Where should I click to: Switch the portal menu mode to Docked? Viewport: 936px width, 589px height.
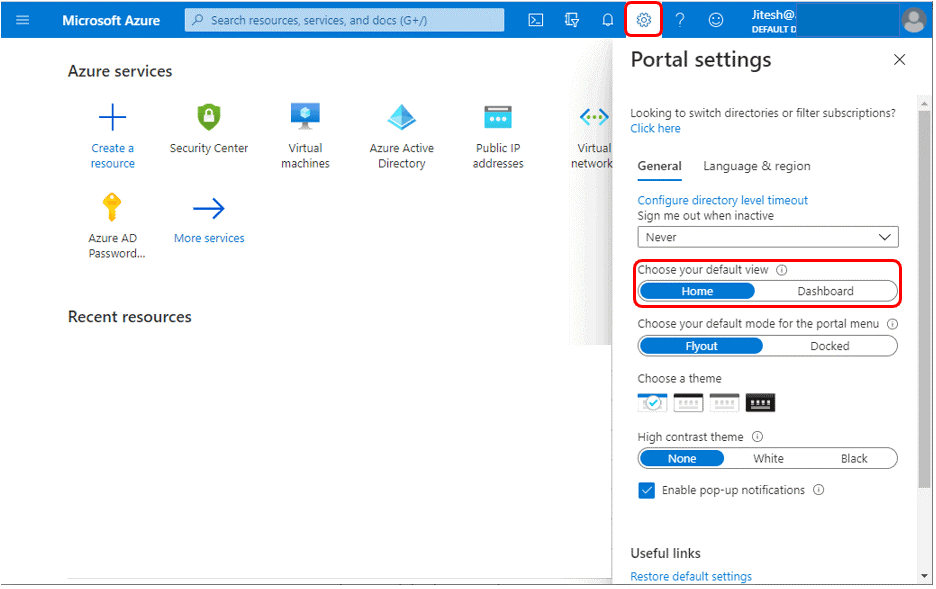point(830,346)
